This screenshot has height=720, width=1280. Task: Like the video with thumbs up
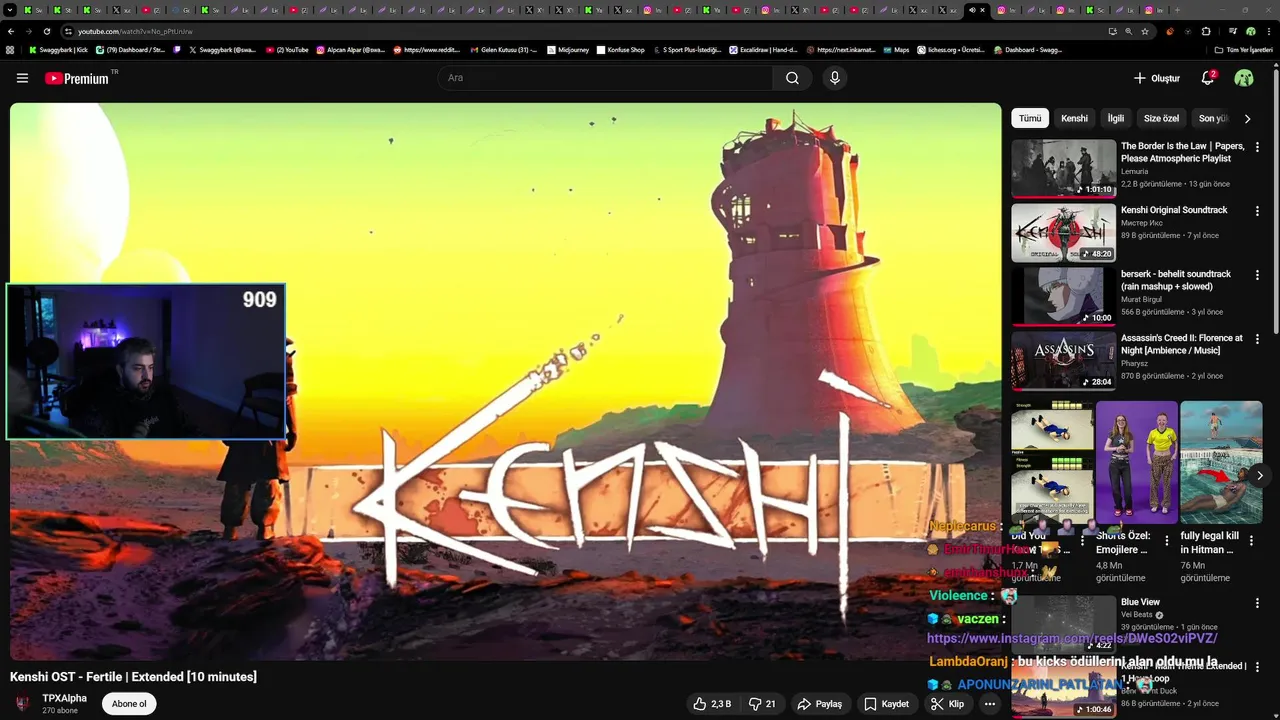(712, 704)
